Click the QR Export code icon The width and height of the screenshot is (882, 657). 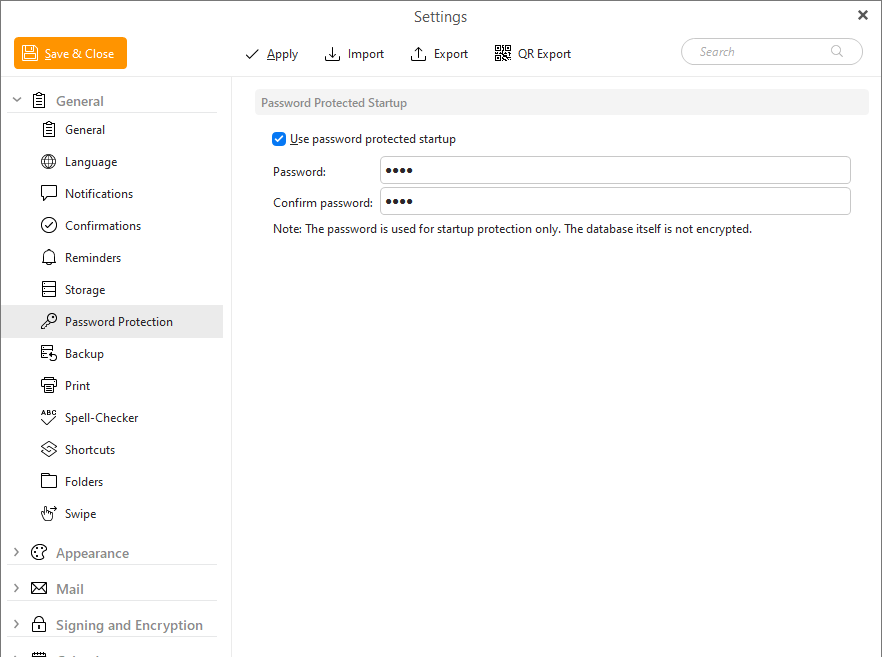[502, 53]
